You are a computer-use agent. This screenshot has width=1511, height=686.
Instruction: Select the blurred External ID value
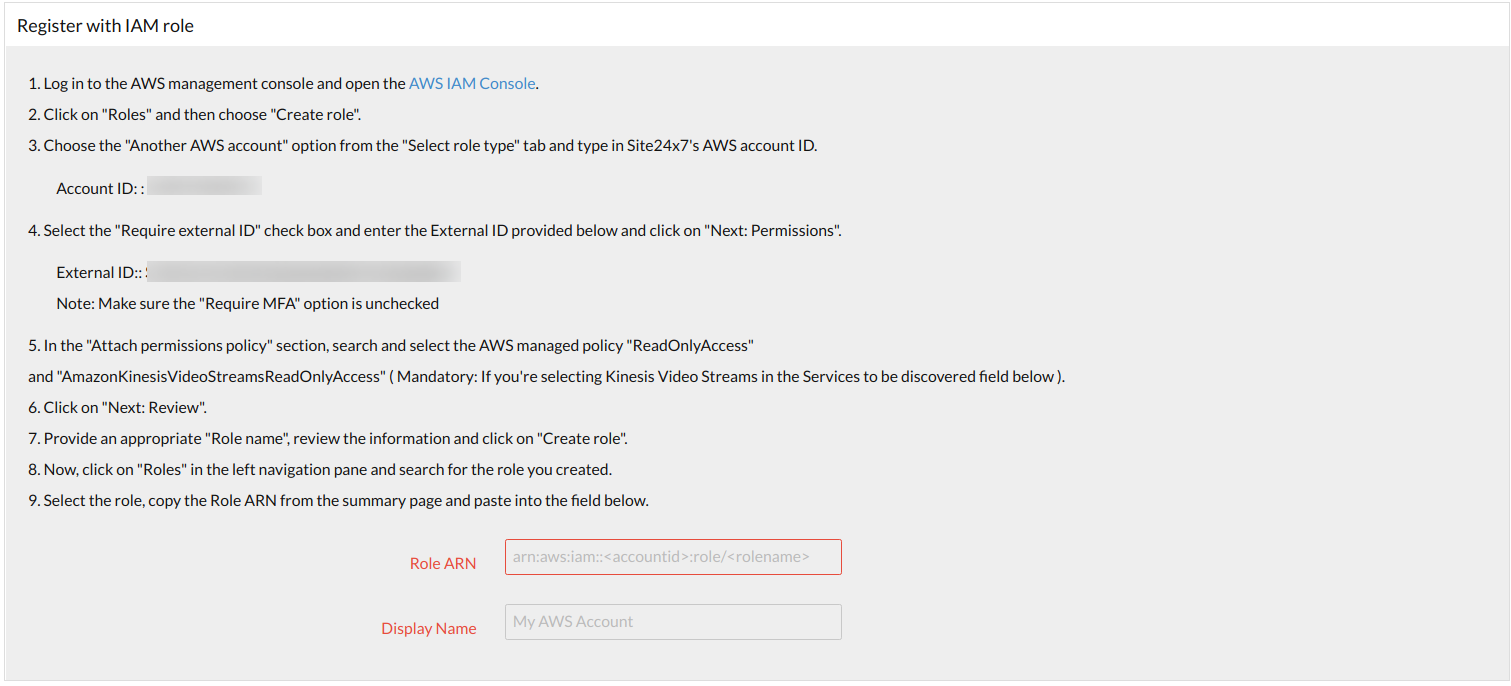tap(303, 270)
